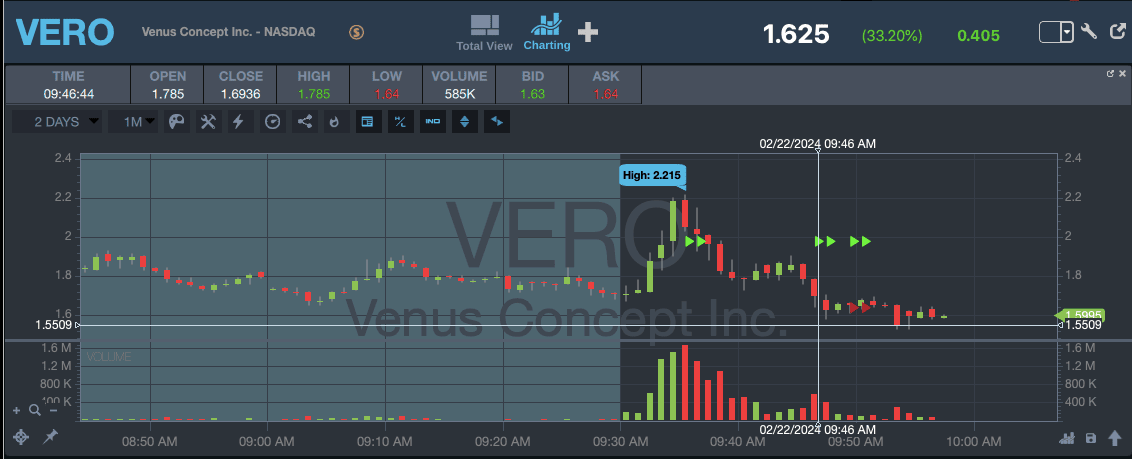The image size is (1132, 459).
Task: Click the first pair of green arrow markers
Action: [x=695, y=241]
